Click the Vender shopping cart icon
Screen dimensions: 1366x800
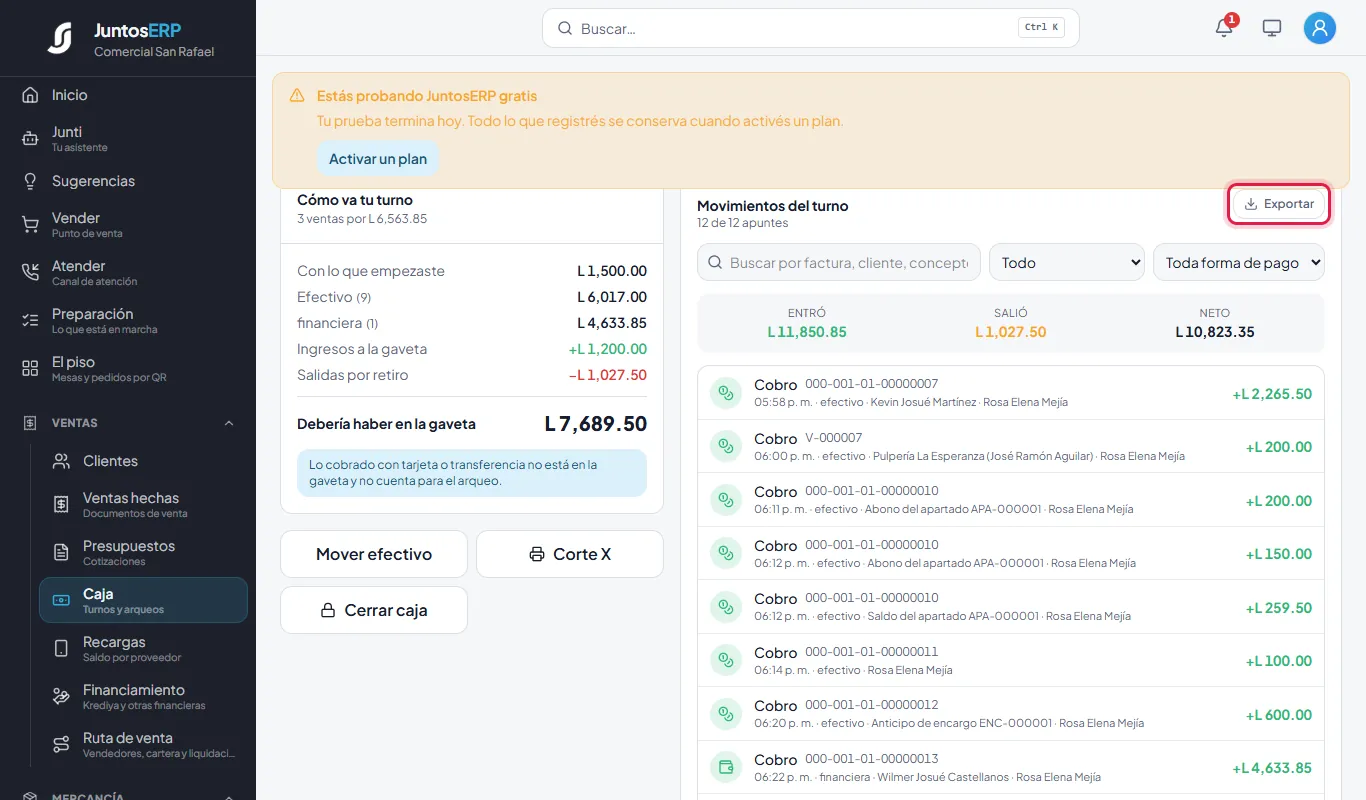tap(30, 225)
